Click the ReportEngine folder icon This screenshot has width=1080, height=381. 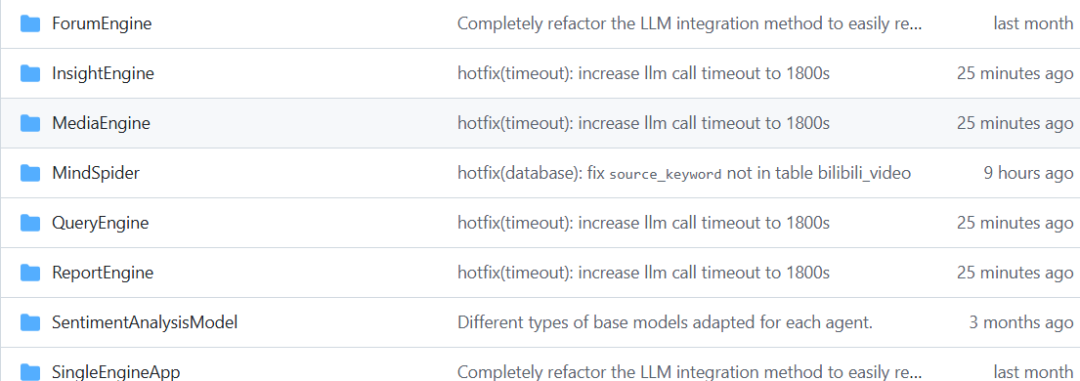(30, 273)
